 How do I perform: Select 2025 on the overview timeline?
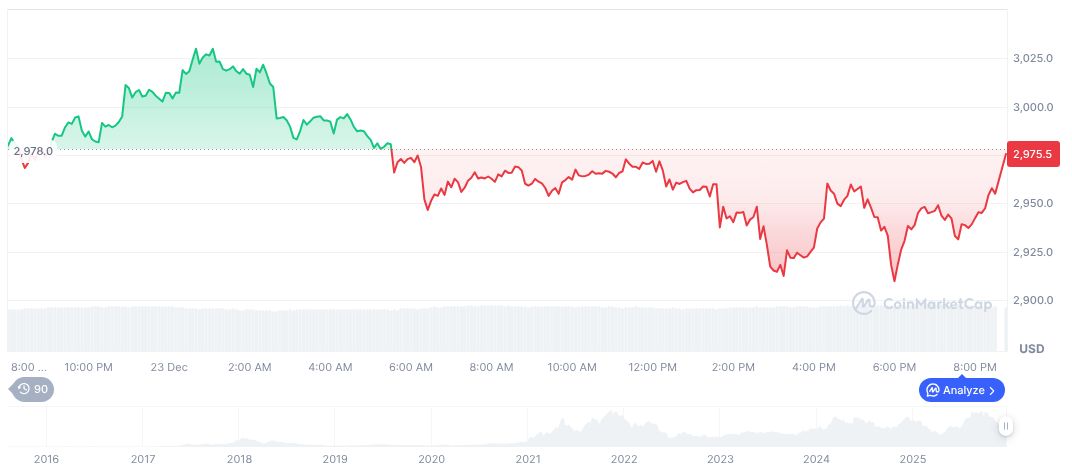coord(912,459)
